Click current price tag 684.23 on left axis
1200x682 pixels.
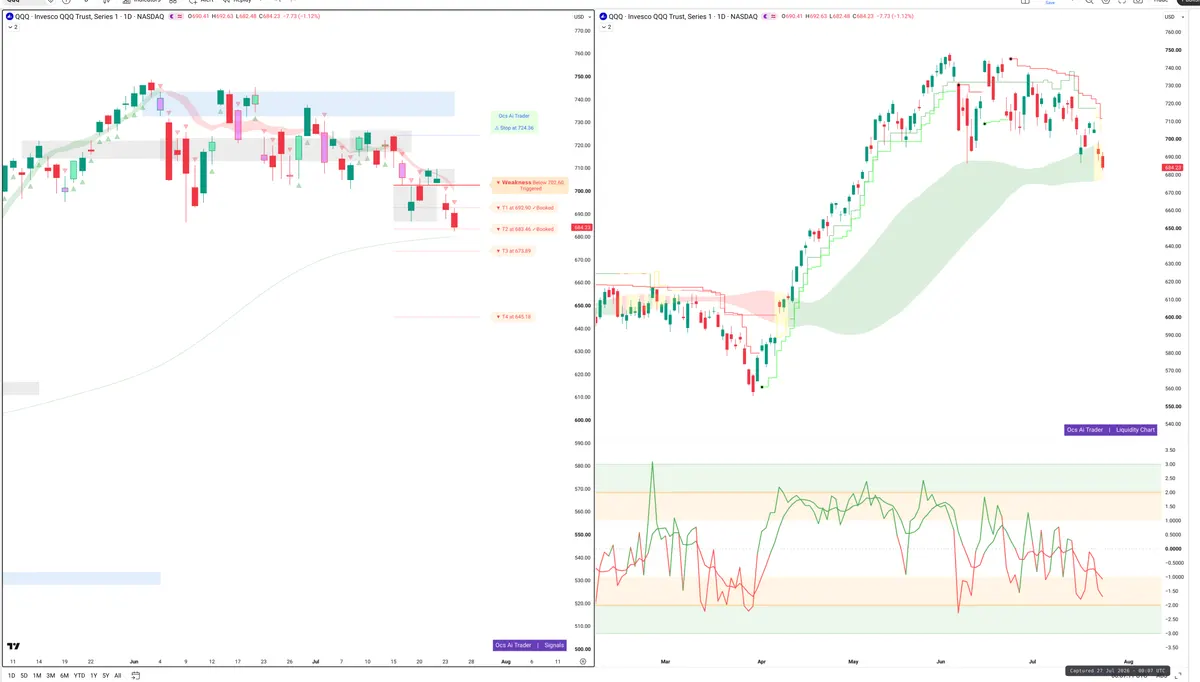coord(580,228)
